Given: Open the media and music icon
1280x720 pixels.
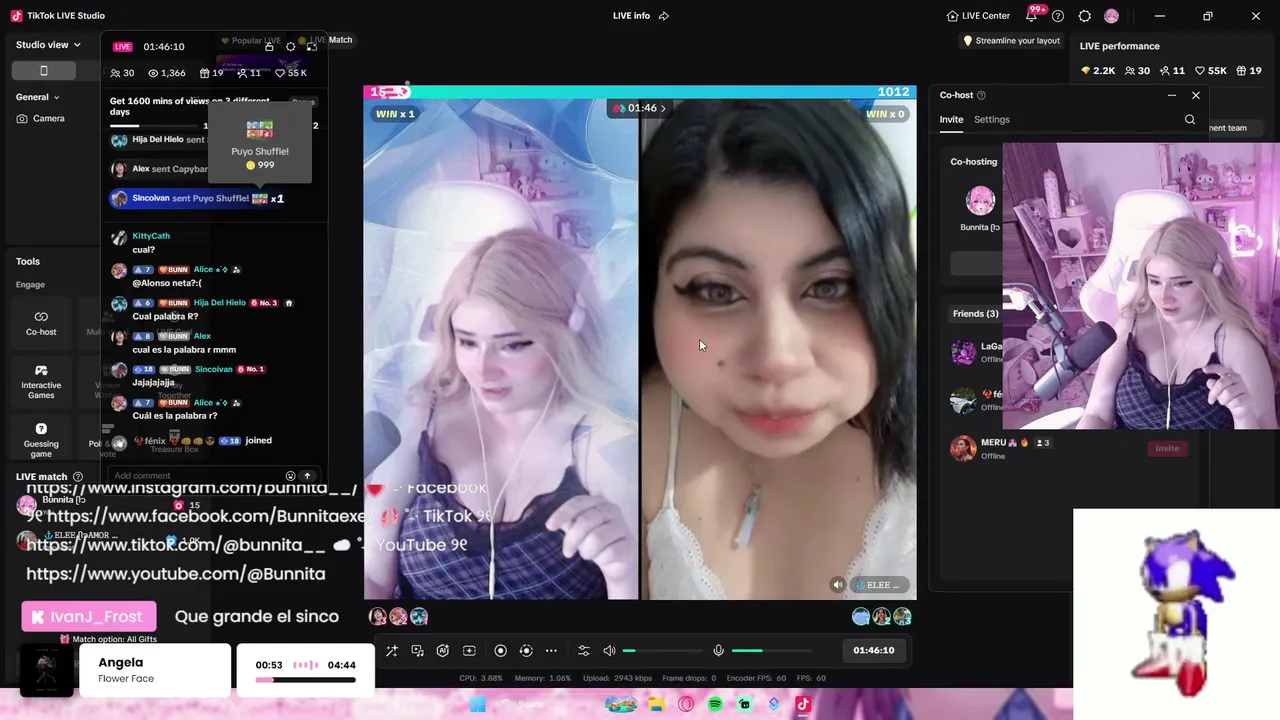Looking at the screenshot, I should (x=418, y=651).
